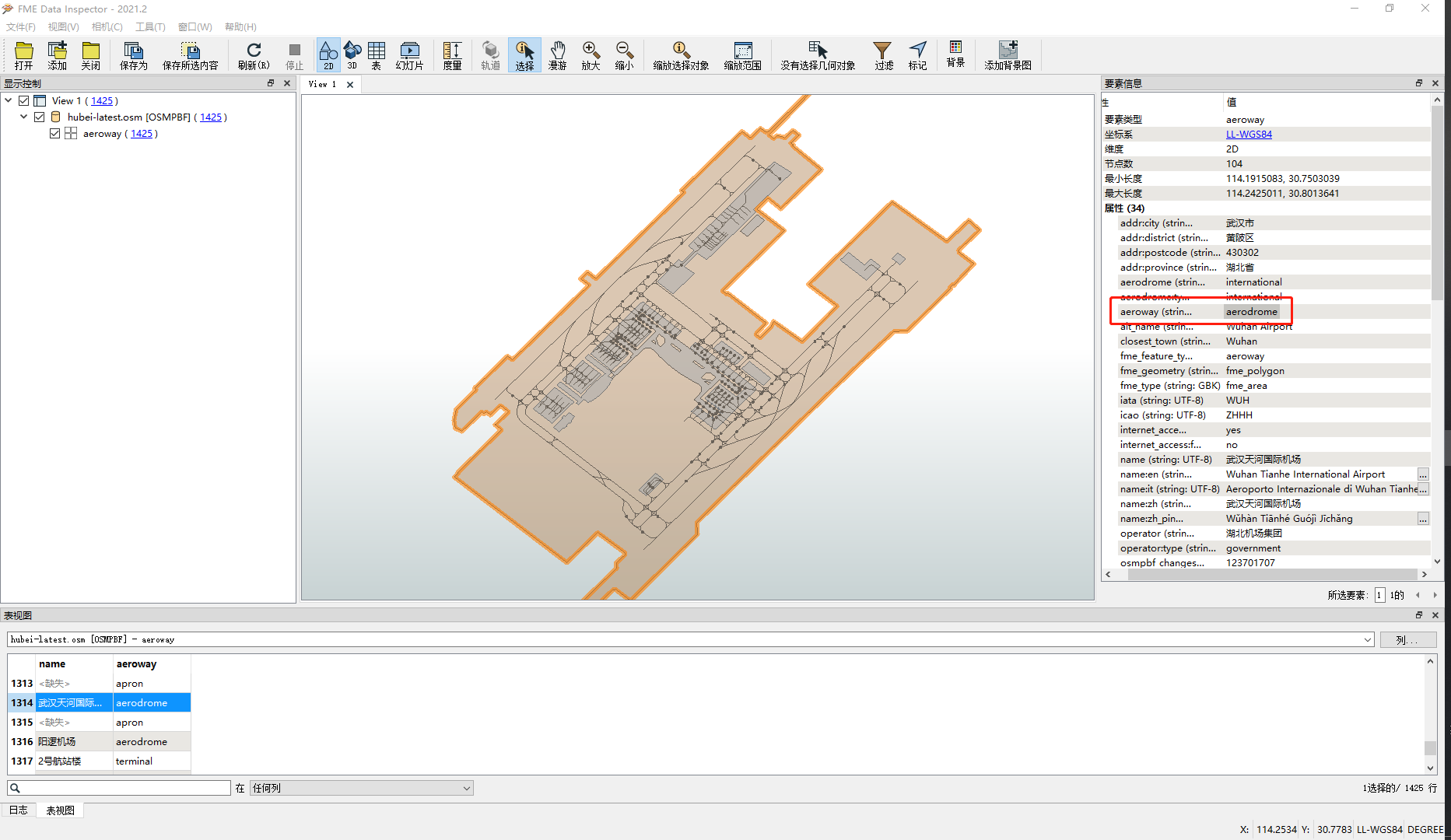Collapse the View 1 tree node
The width and height of the screenshot is (1451, 840).
click(x=9, y=101)
